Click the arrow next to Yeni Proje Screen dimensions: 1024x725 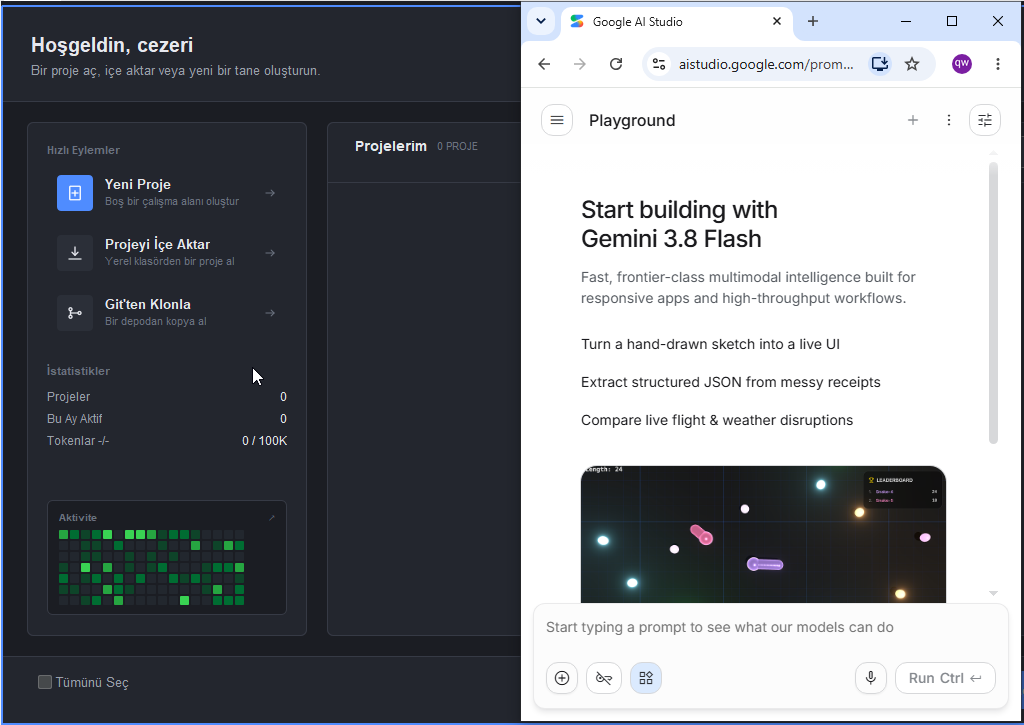click(270, 193)
